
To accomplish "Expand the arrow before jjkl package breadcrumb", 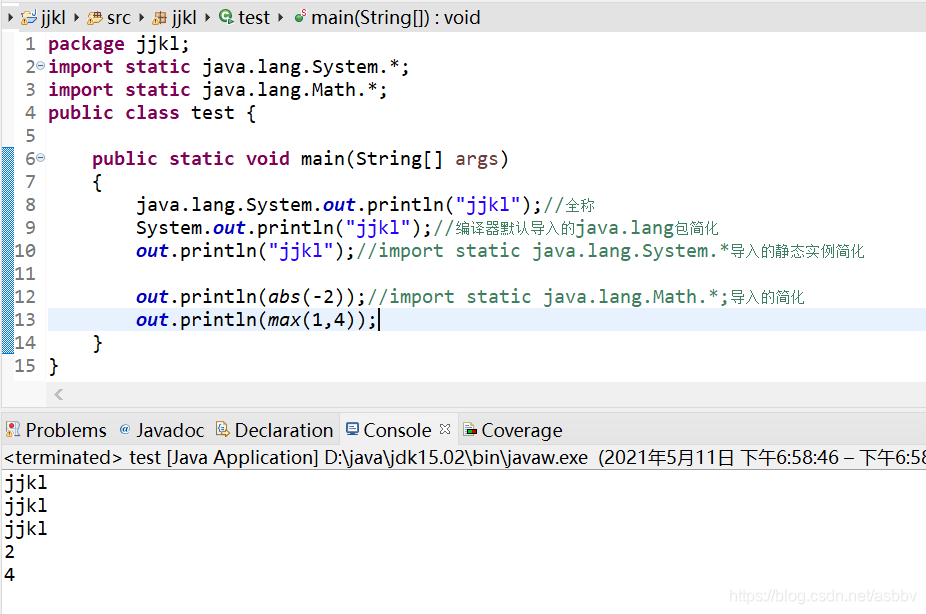I will [142, 18].
